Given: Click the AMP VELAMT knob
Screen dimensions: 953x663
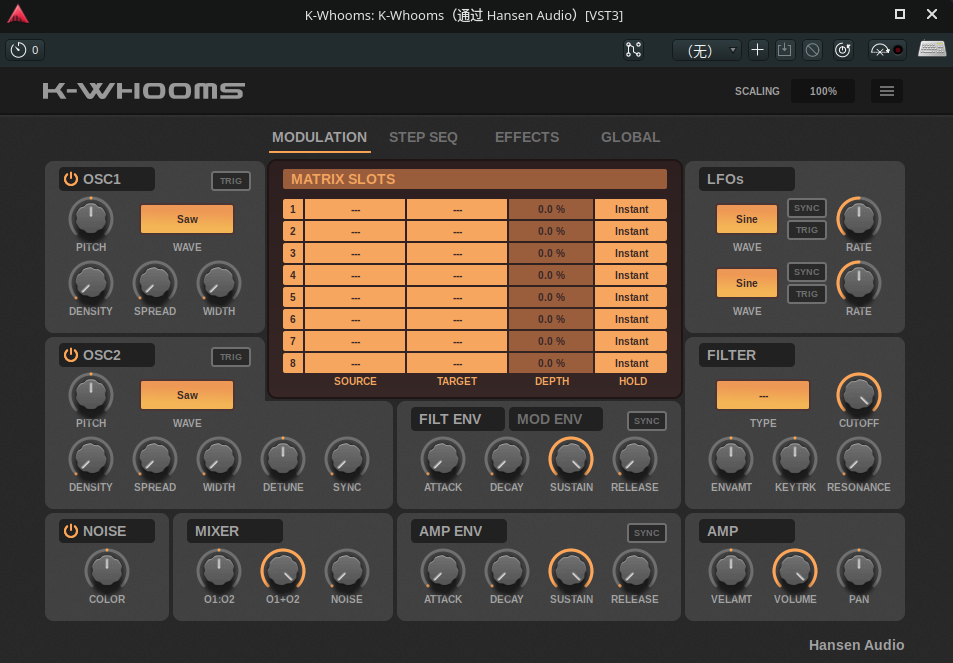Looking at the screenshot, I should click(731, 571).
